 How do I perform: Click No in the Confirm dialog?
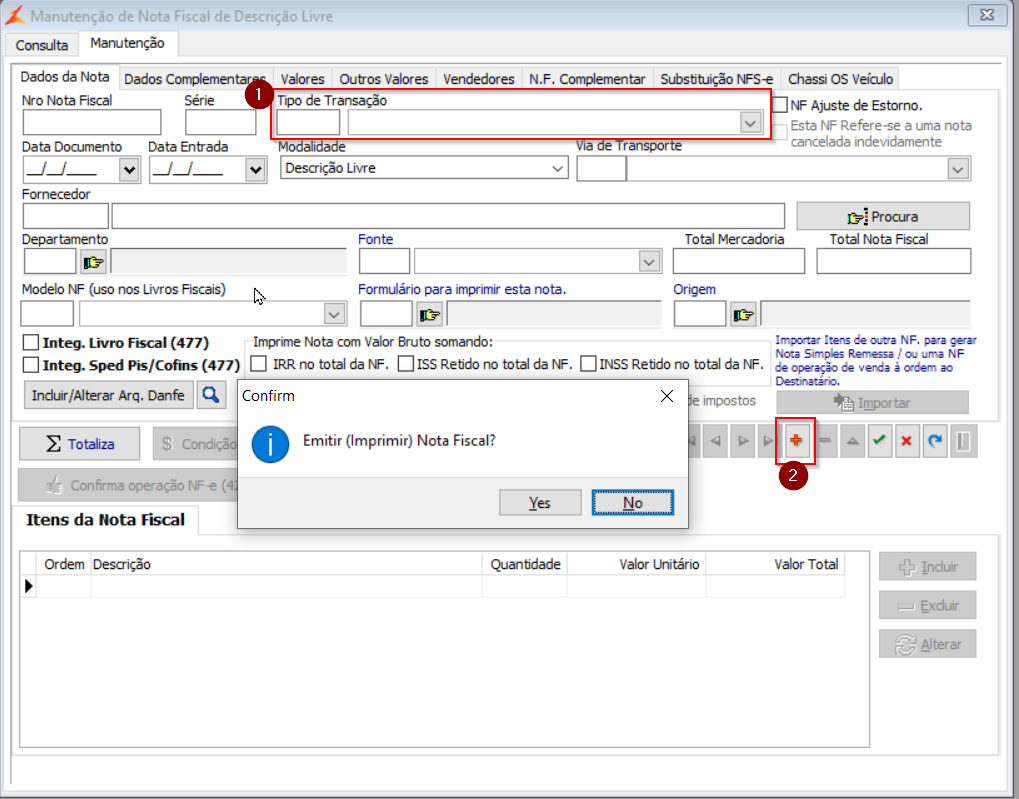pos(633,503)
